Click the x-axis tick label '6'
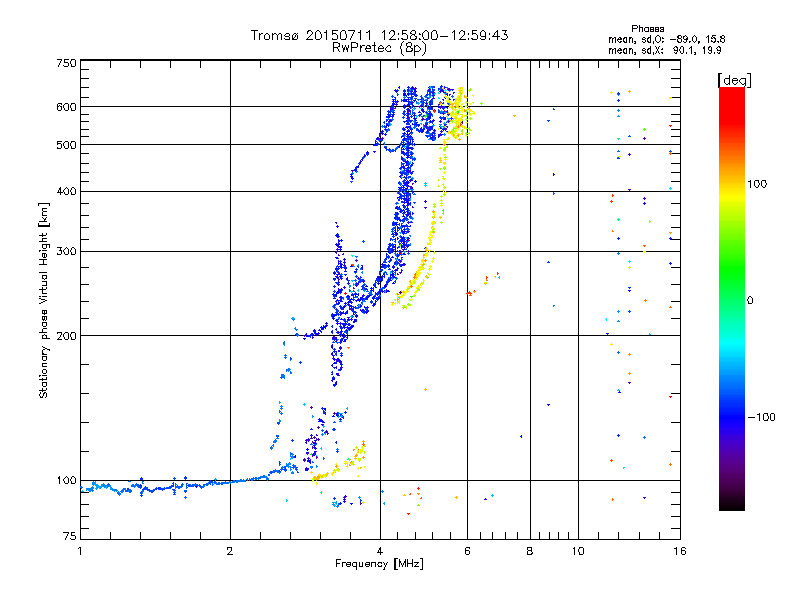 [467, 551]
